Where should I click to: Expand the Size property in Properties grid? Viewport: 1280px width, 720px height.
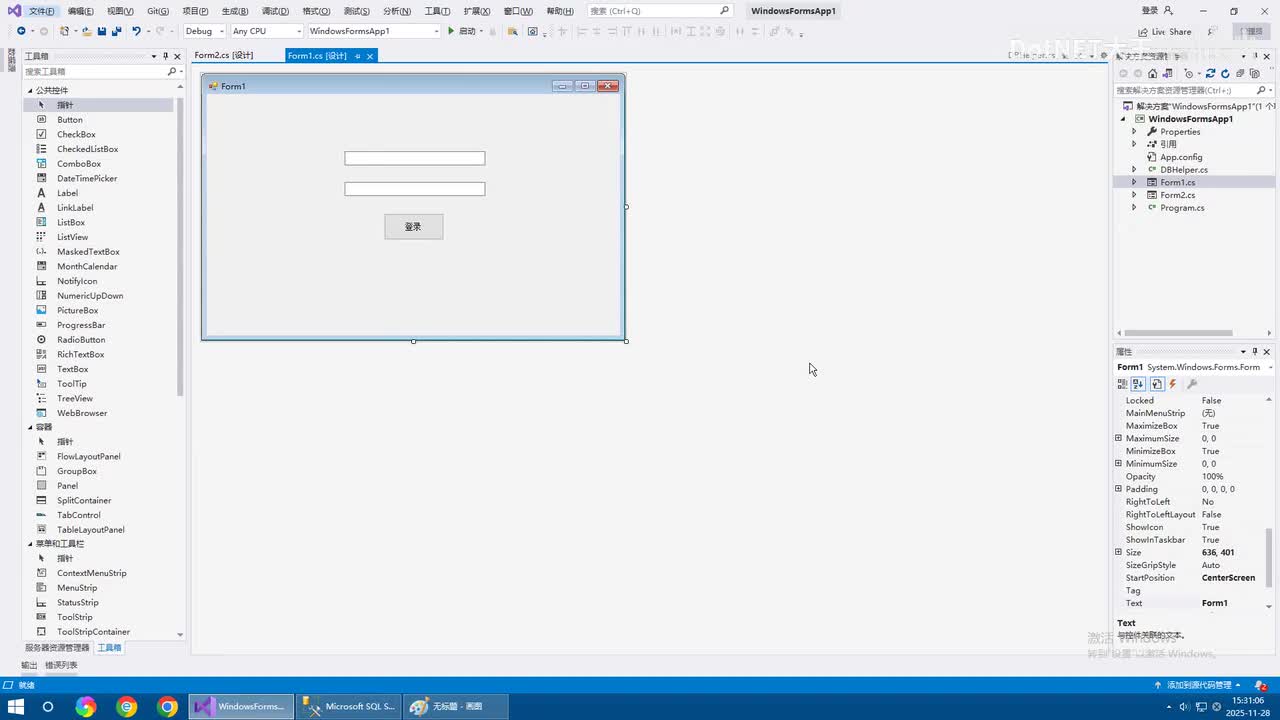click(x=1118, y=552)
